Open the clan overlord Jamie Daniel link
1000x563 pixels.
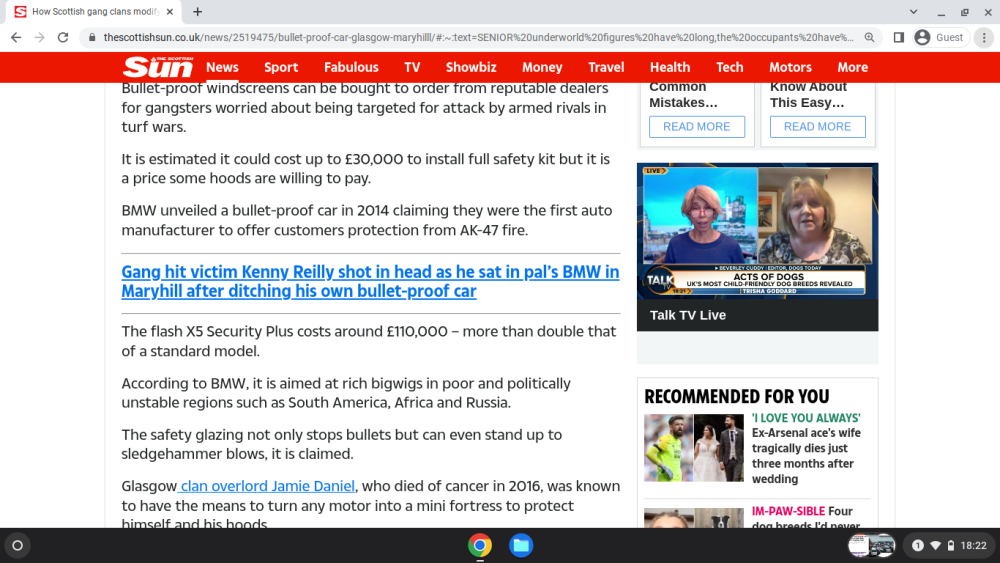(266, 486)
